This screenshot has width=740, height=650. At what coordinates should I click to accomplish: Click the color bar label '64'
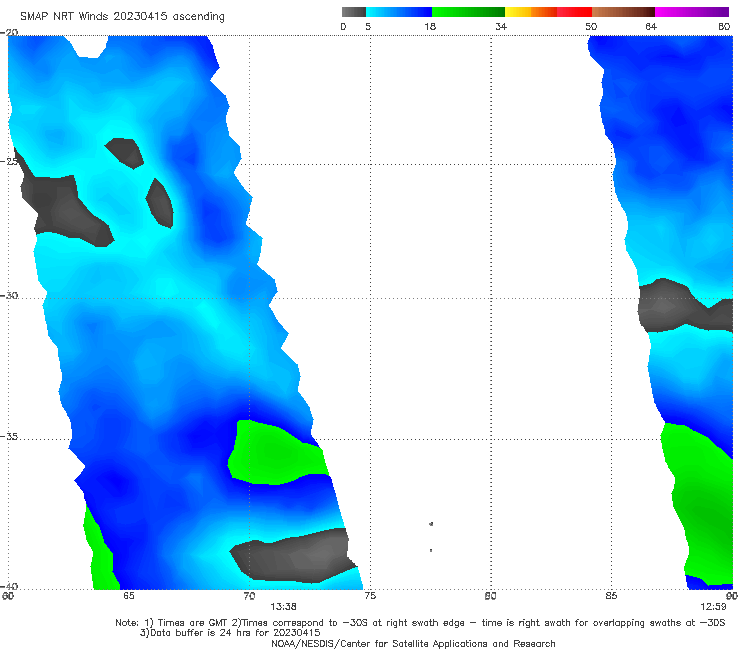click(x=651, y=26)
